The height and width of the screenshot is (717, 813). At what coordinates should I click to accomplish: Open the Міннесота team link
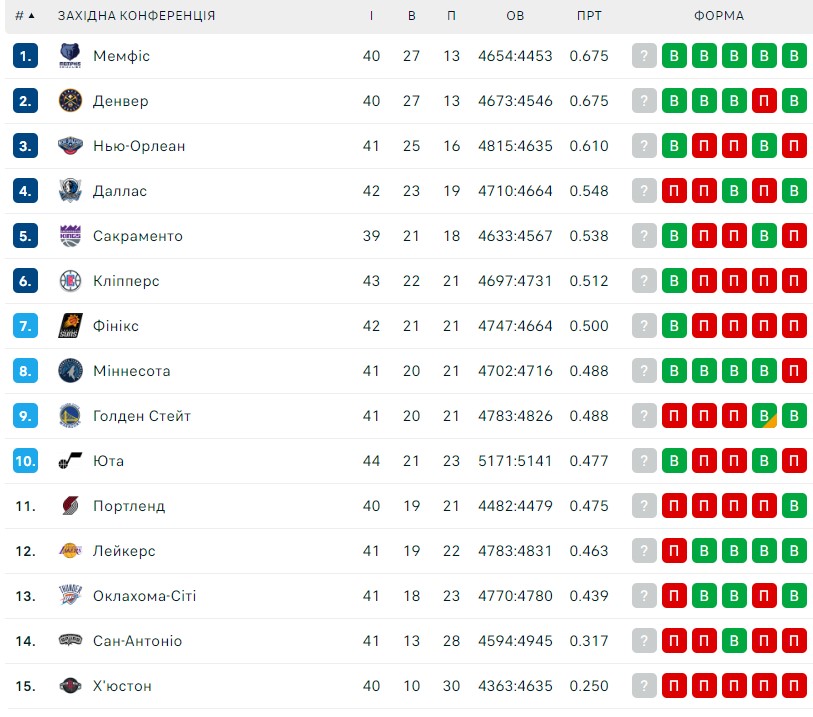(131, 371)
